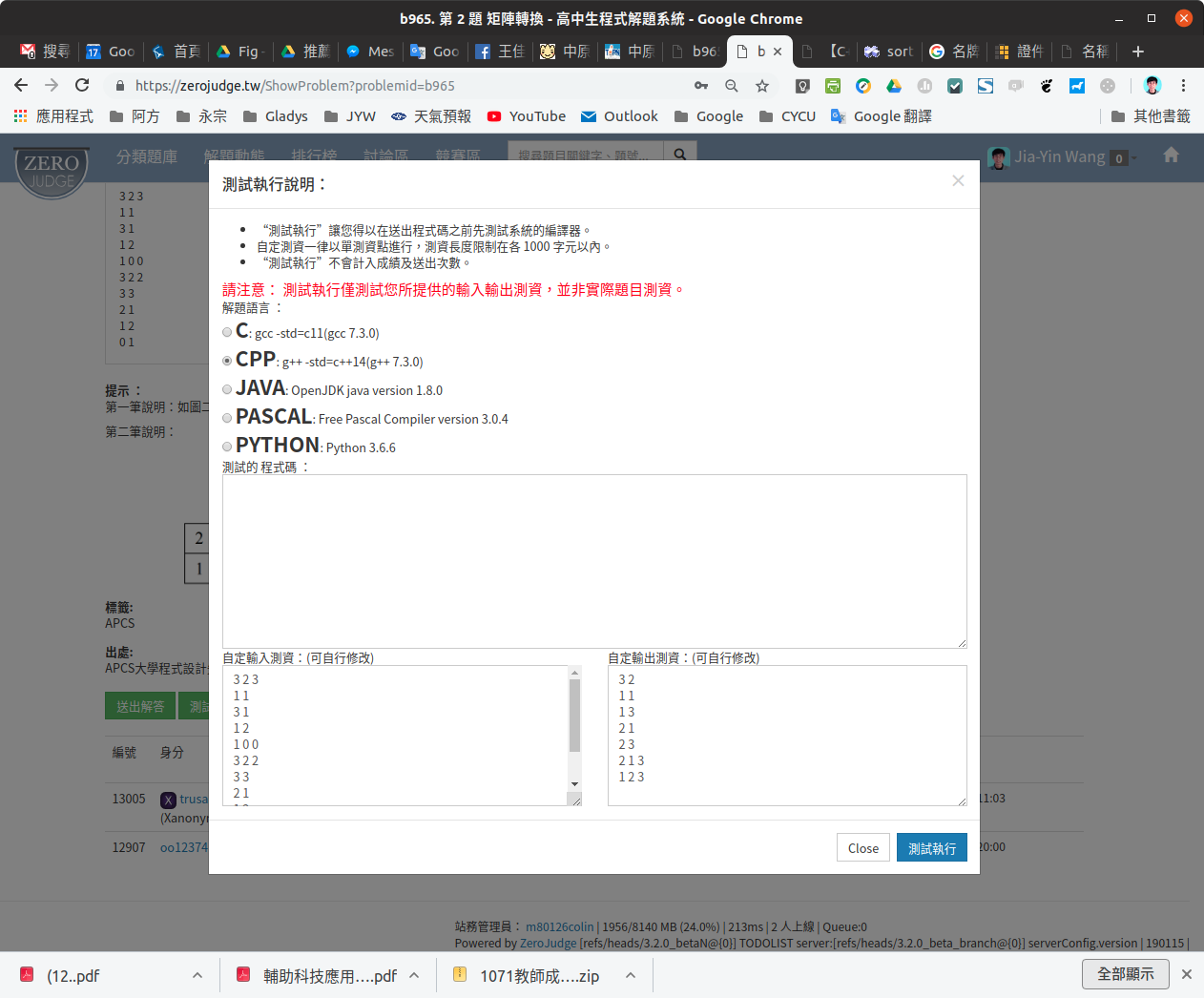Viewport: 1204px width, 998px height.
Task: Click the browser reload page icon
Action: (82, 85)
